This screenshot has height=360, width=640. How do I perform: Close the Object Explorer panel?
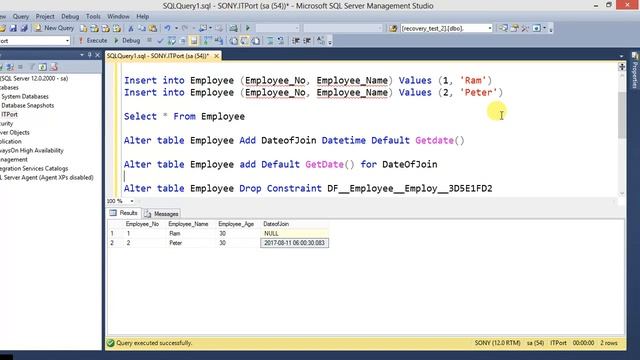click(x=98, y=55)
